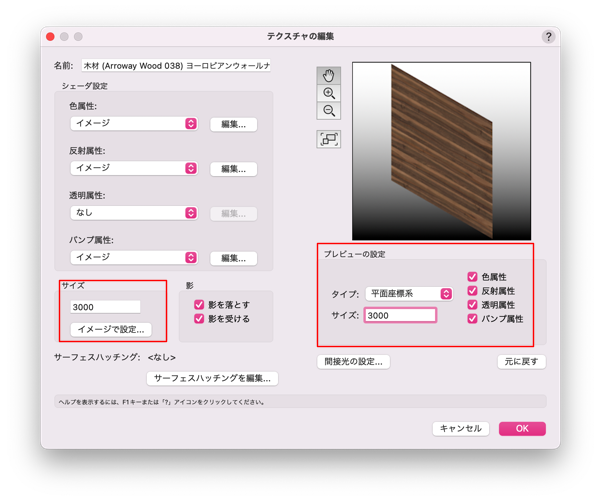Image resolution: width=600 pixels, height=502 pixels.
Task: Click イメージで設定 button
Action: pyautogui.click(x=111, y=329)
